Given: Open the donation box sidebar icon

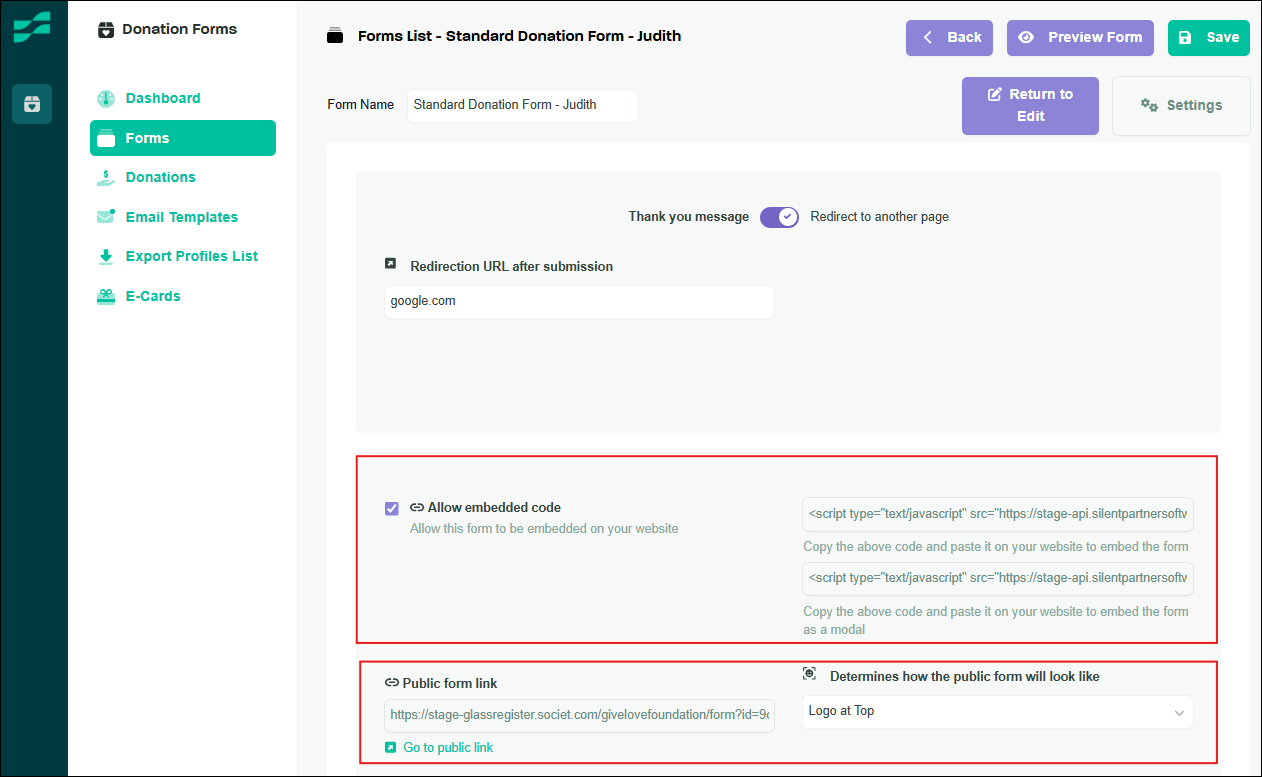Looking at the screenshot, I should 32,104.
